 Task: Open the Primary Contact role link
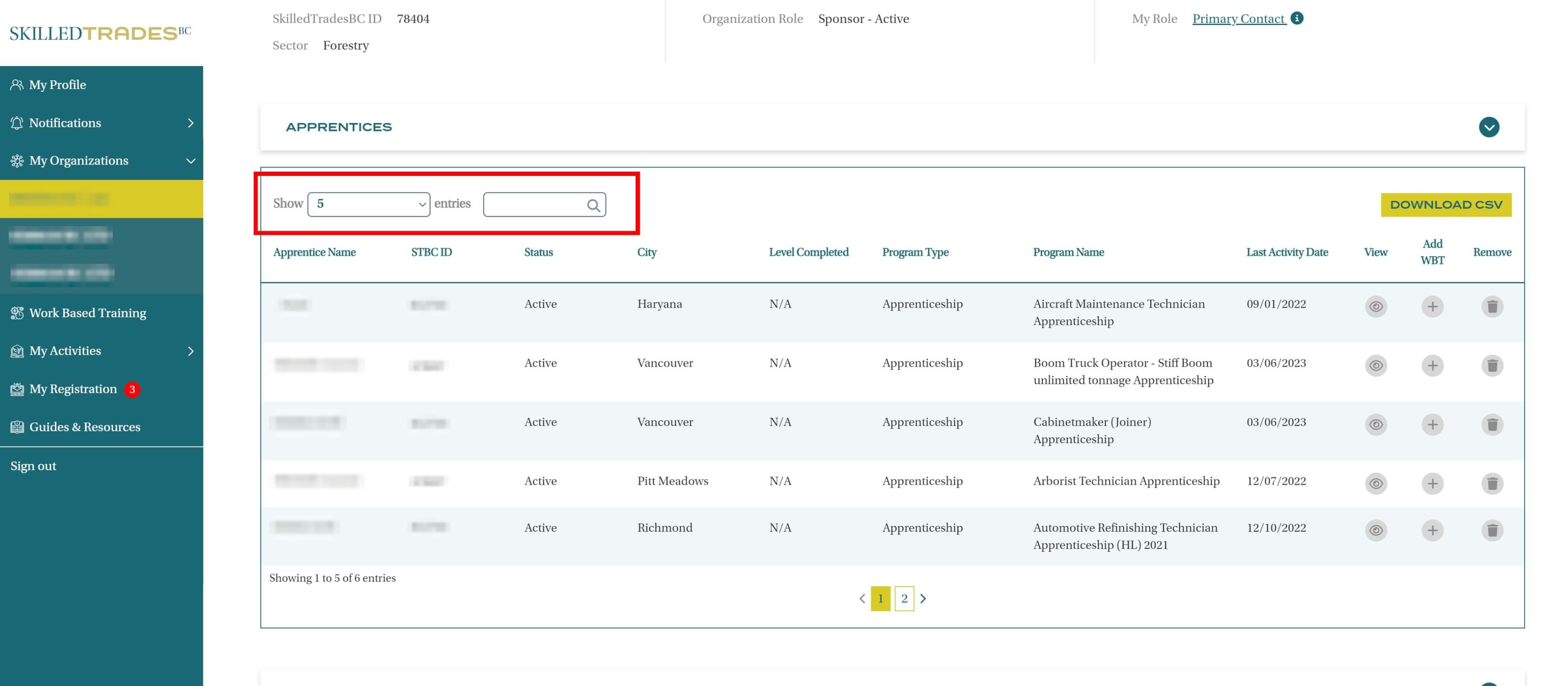1238,19
